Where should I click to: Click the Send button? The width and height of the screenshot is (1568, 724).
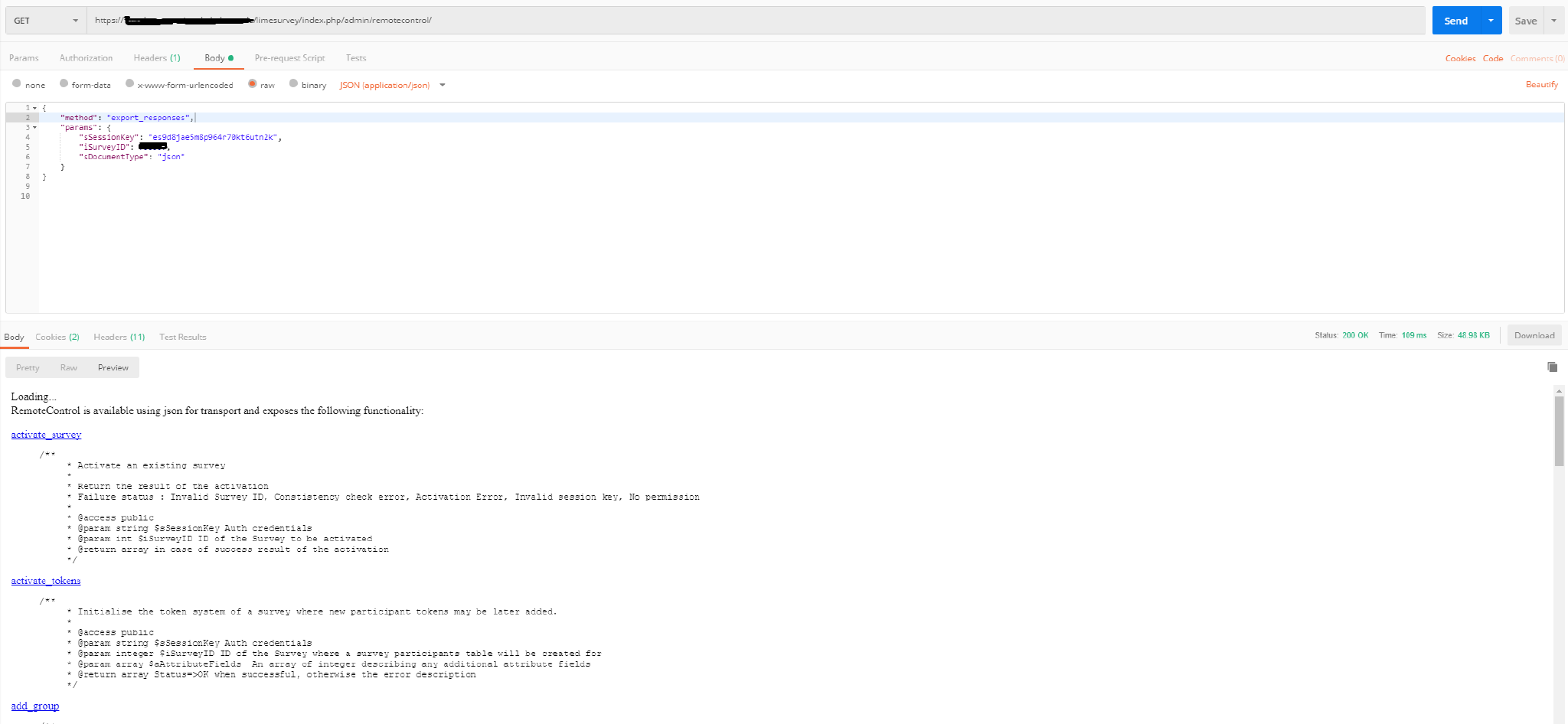coord(1455,21)
